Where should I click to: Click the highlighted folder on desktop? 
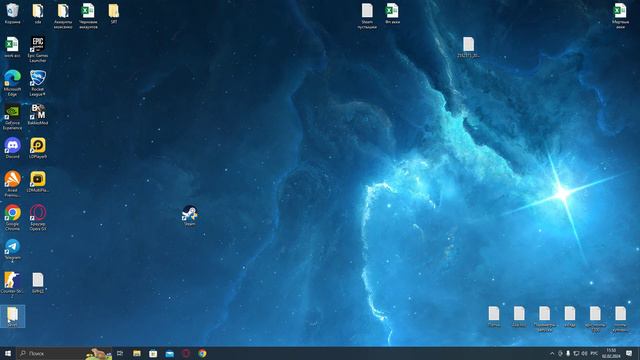[12, 316]
